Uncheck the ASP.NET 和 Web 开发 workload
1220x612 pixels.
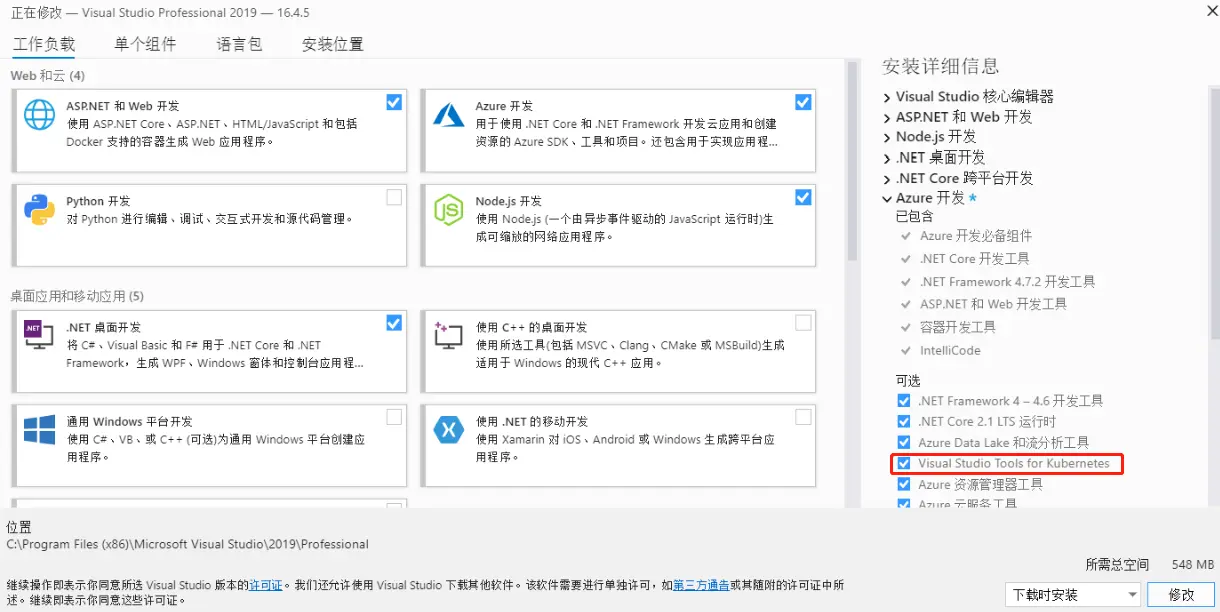[x=394, y=102]
